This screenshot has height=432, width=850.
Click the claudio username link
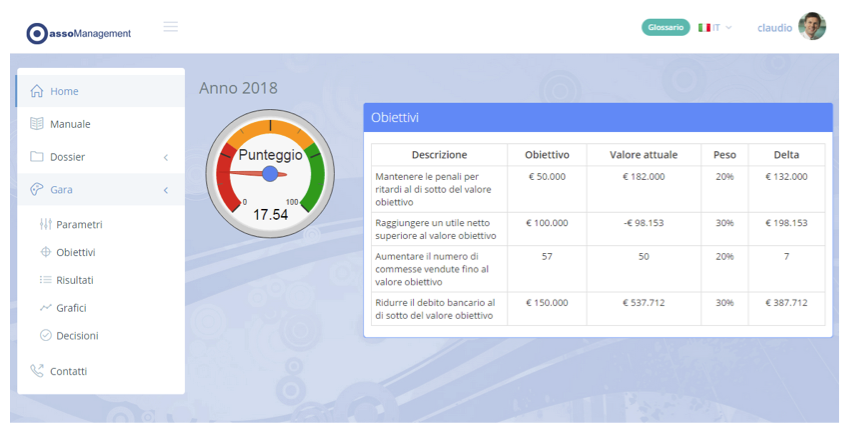coord(775,28)
